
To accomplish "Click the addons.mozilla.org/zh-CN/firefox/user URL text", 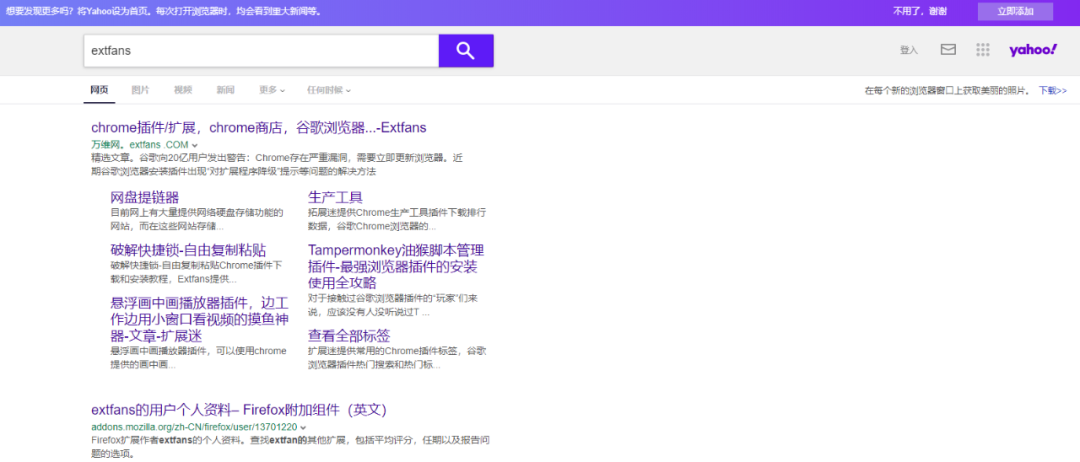I will (x=194, y=427).
